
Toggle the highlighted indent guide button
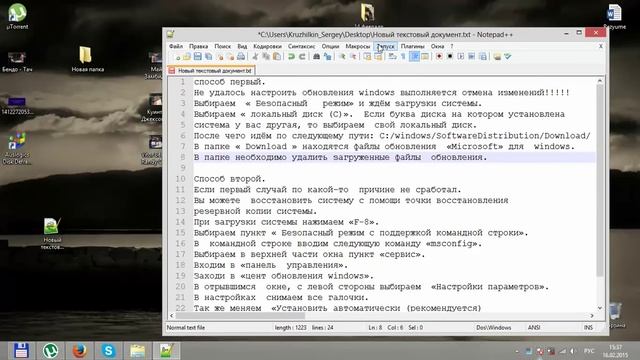(x=415, y=57)
